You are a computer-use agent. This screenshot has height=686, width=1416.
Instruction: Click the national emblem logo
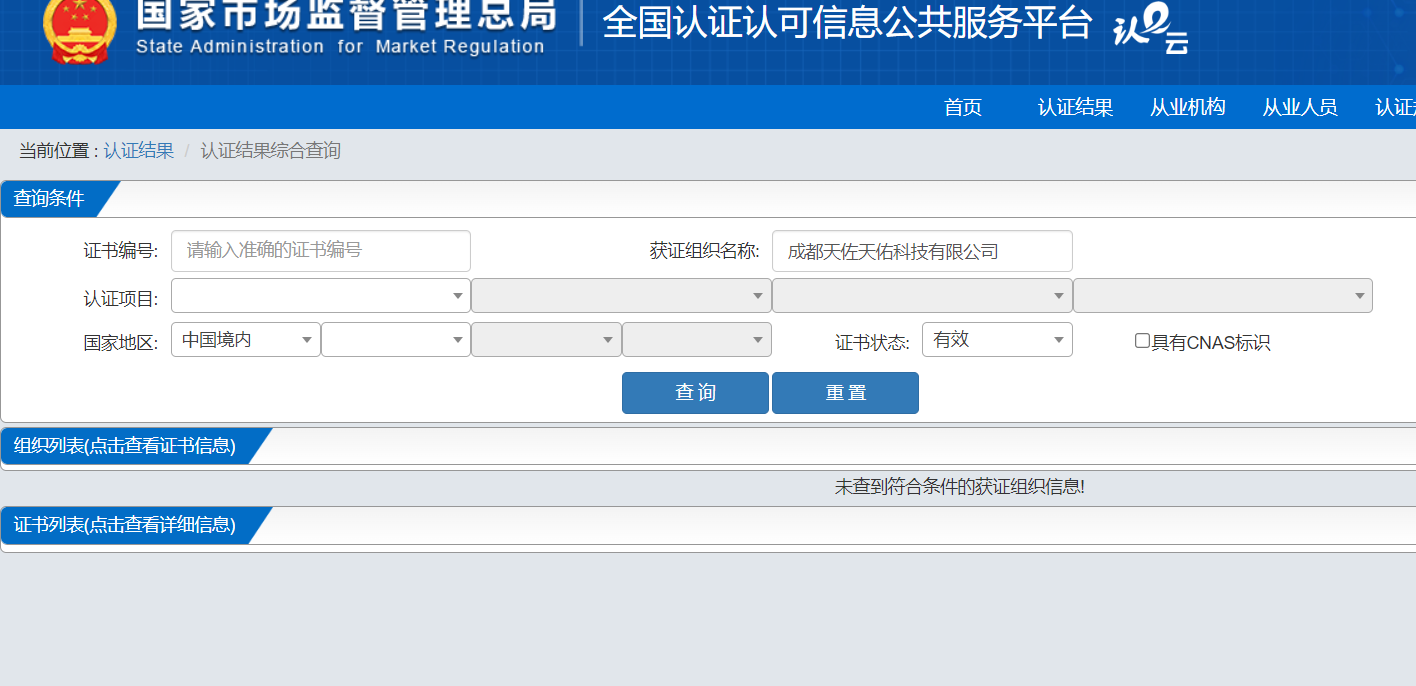[79, 31]
